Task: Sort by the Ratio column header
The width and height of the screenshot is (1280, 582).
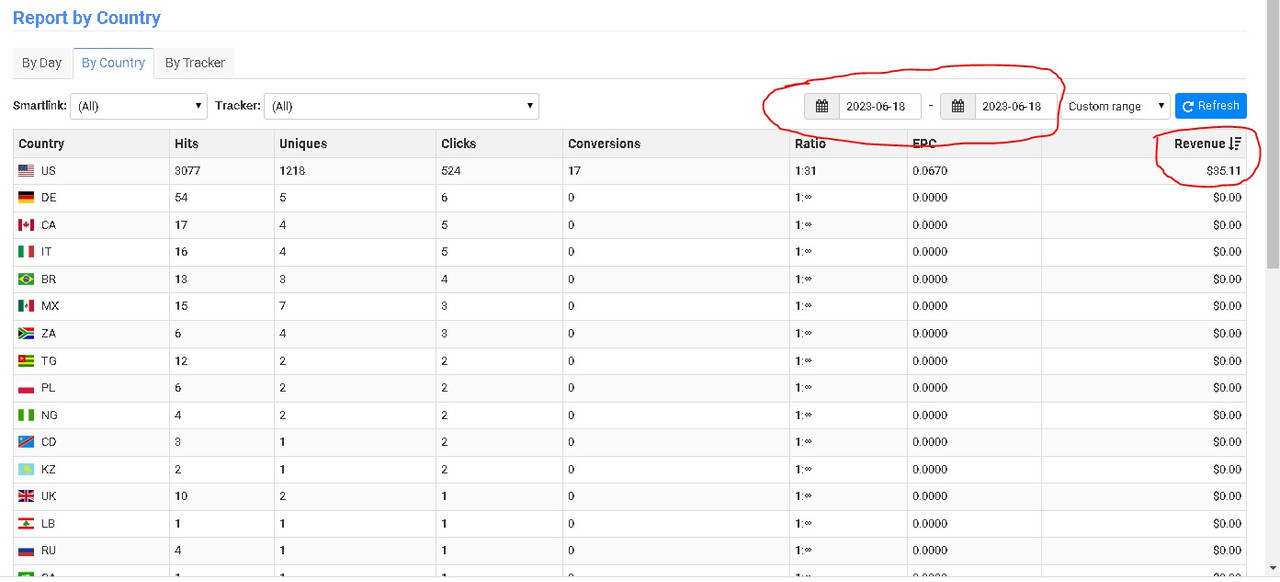Action: 810,144
